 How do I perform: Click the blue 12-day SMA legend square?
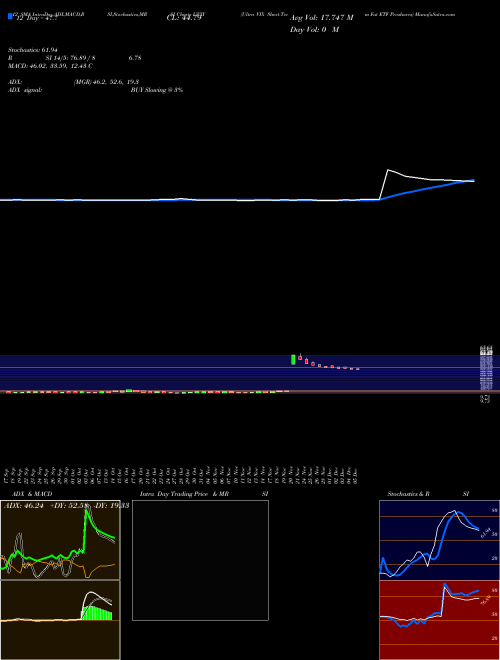pos(10,16)
